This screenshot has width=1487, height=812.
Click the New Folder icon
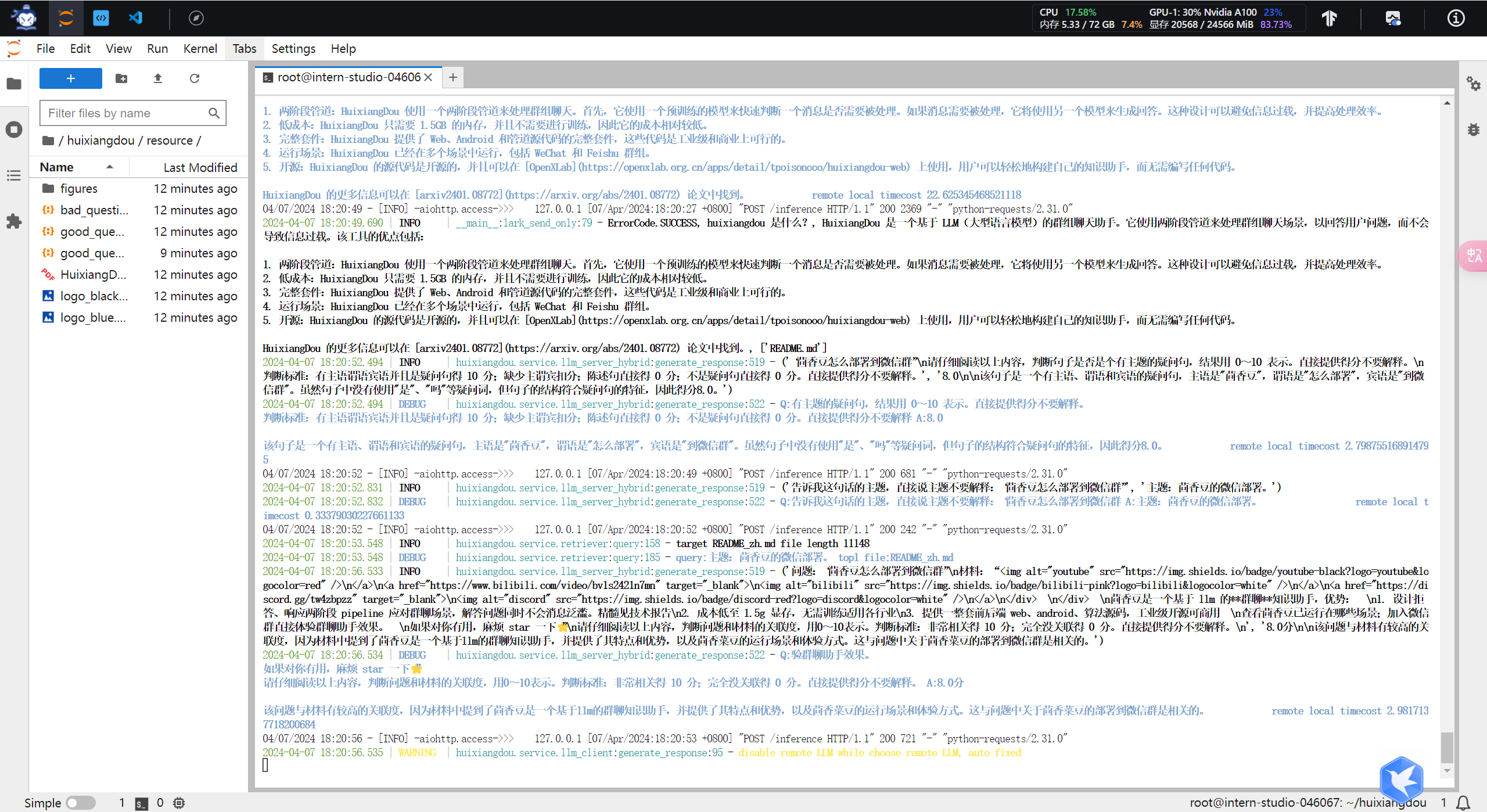pos(121,78)
